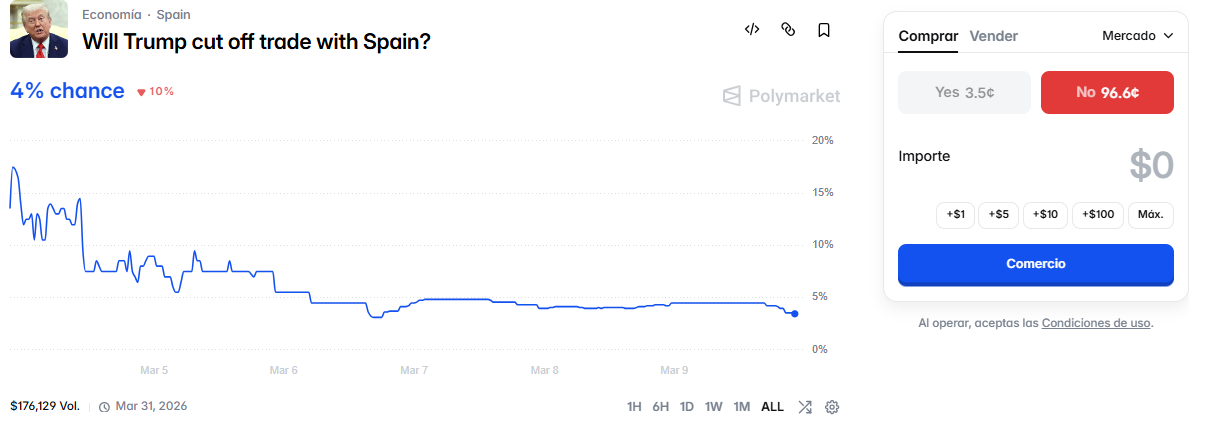Screen dimensions: 1230x427
Task: Set chart range to 1W
Action: point(713,407)
